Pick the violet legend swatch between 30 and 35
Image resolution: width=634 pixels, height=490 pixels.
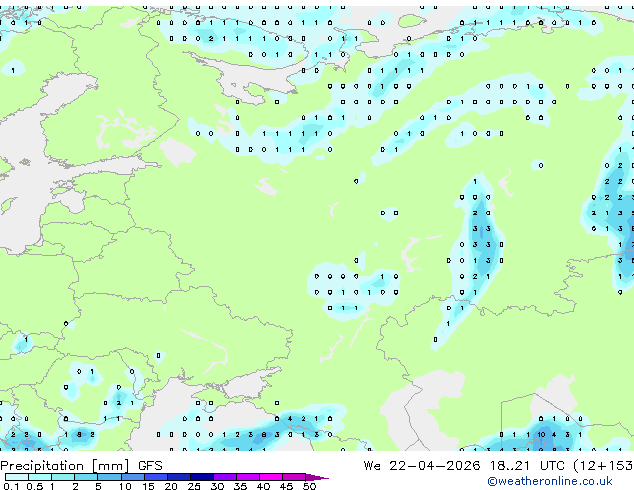point(225,477)
